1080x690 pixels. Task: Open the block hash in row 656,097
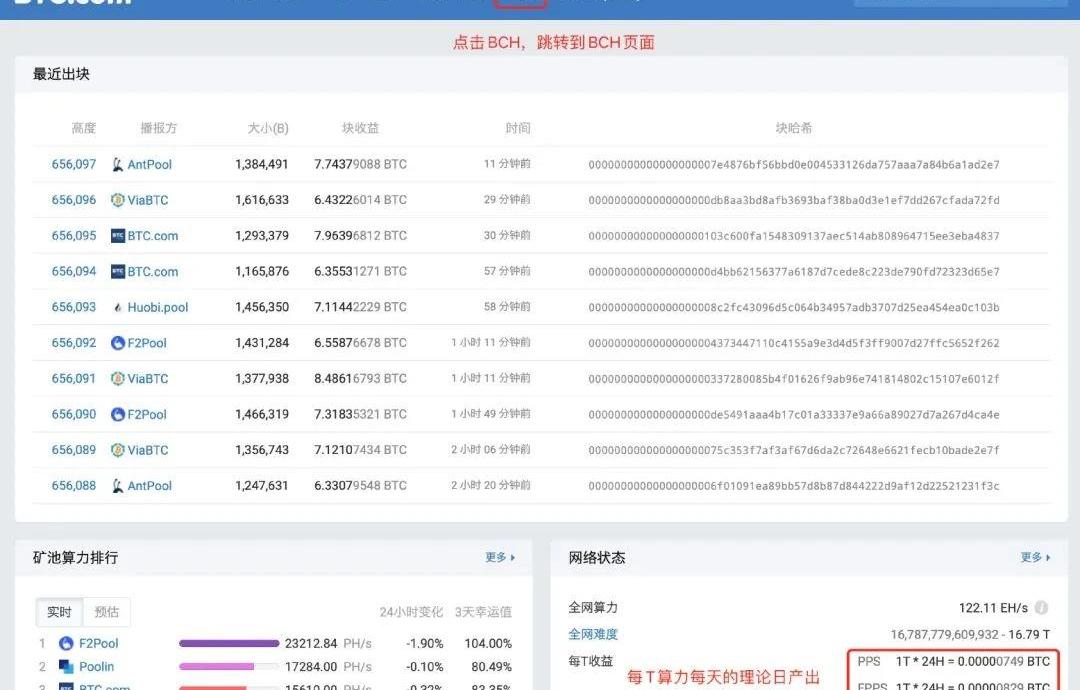[x=793, y=165]
